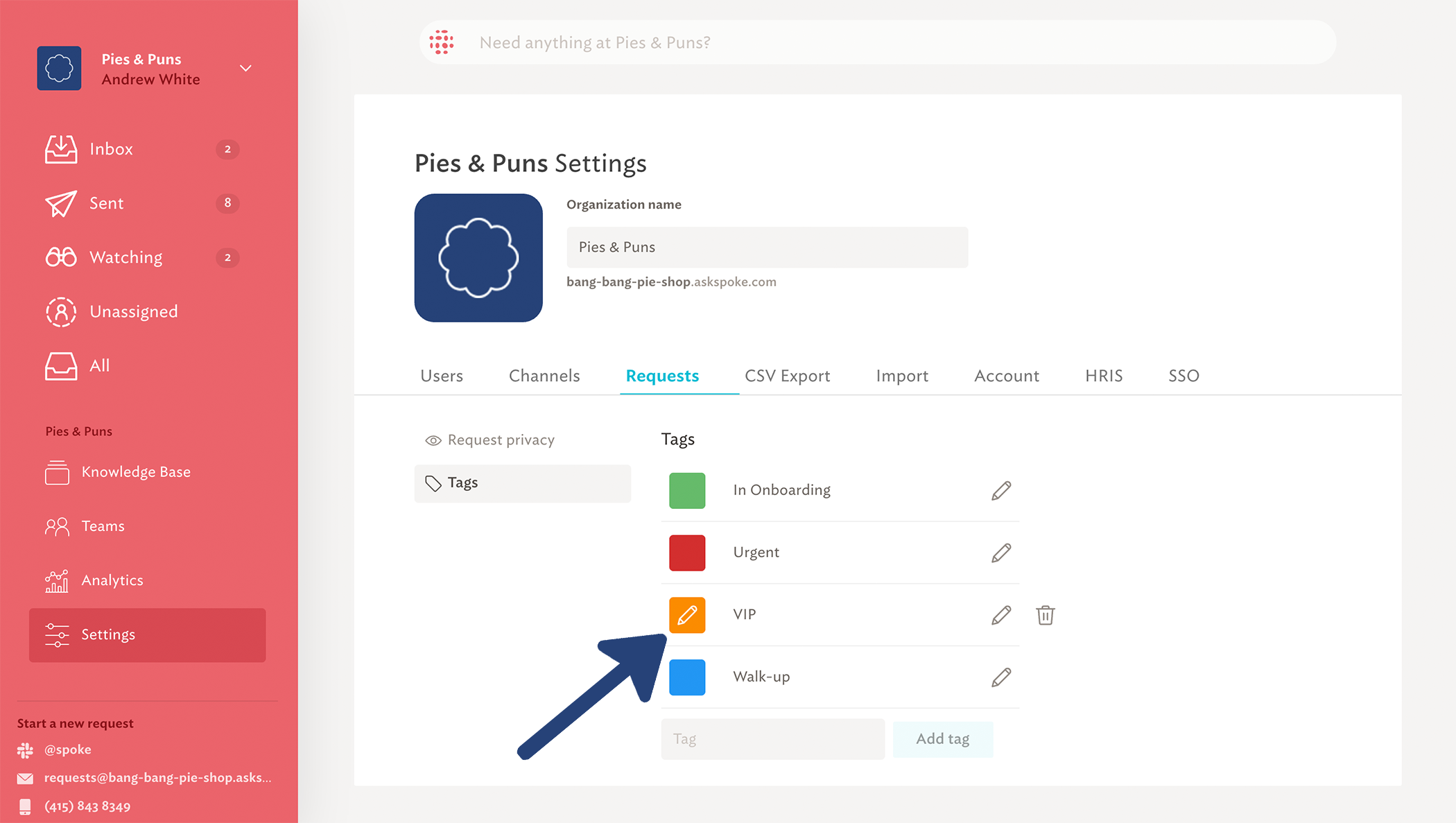
Task: Click the large organization logo thumbnail
Action: click(x=478, y=258)
